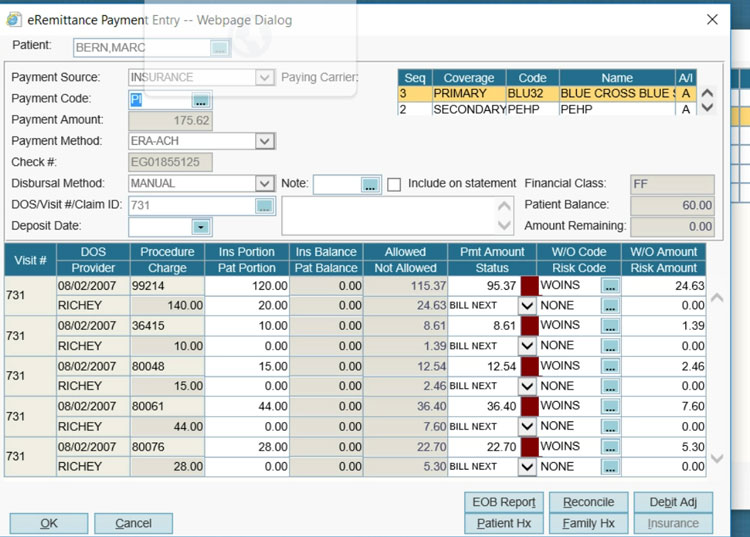Click the Note code input field
Screen dimensions: 750x537
[337, 185]
